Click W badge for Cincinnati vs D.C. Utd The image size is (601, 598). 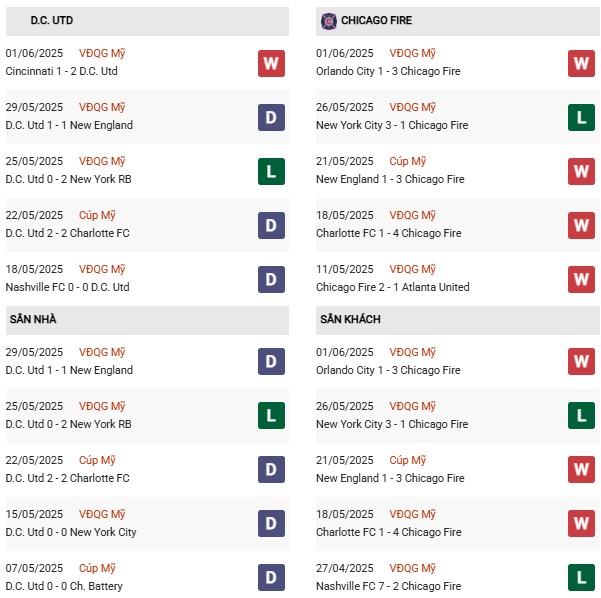(271, 63)
